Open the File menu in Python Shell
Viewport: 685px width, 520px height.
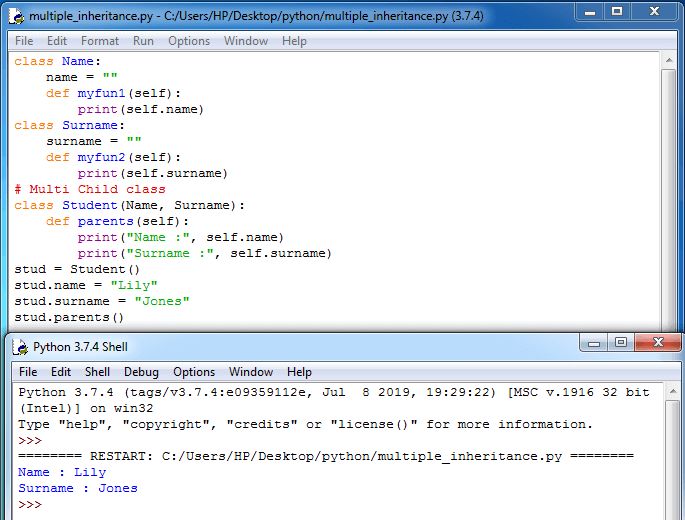28,372
